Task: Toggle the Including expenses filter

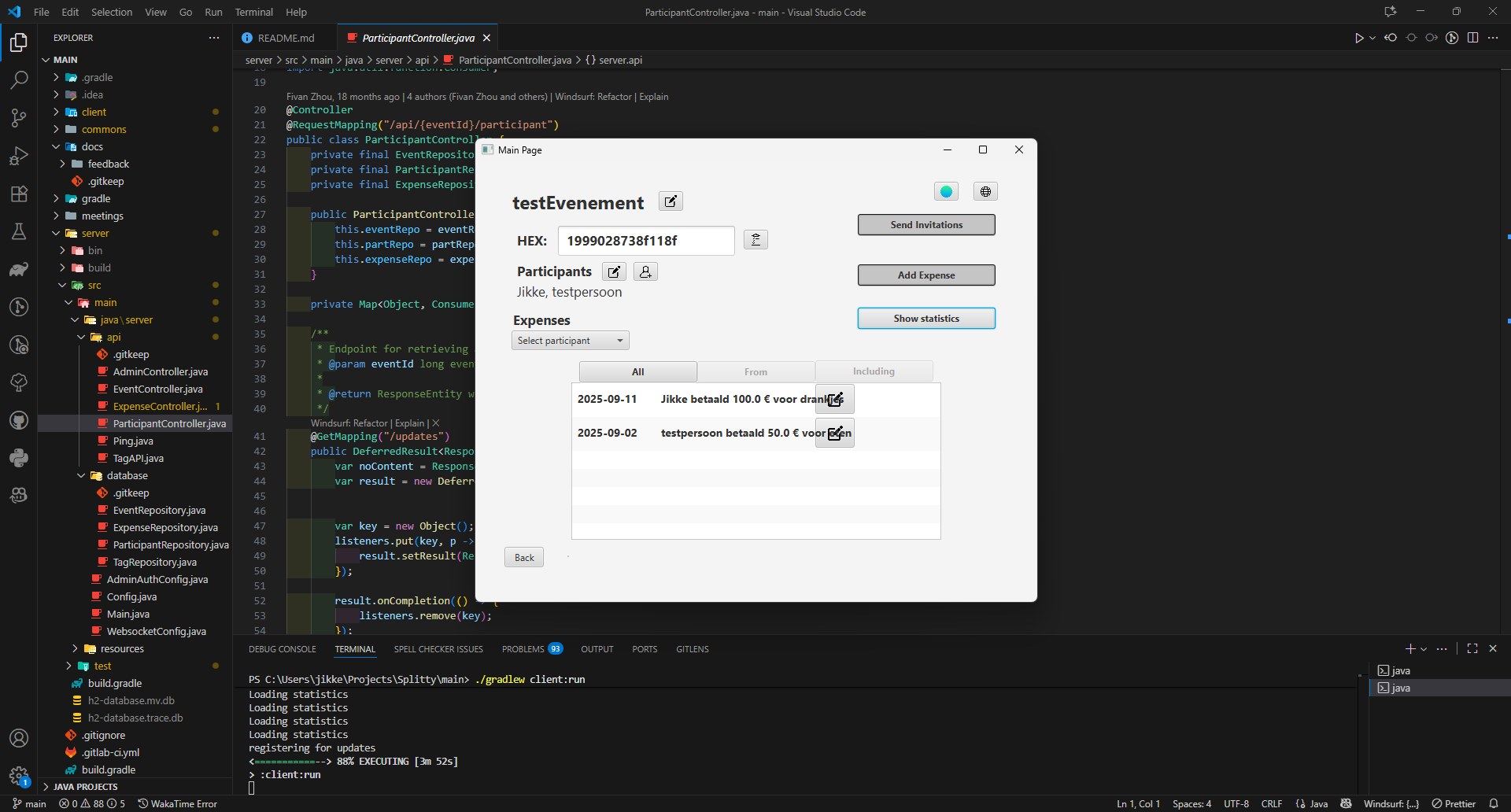Action: coord(874,371)
